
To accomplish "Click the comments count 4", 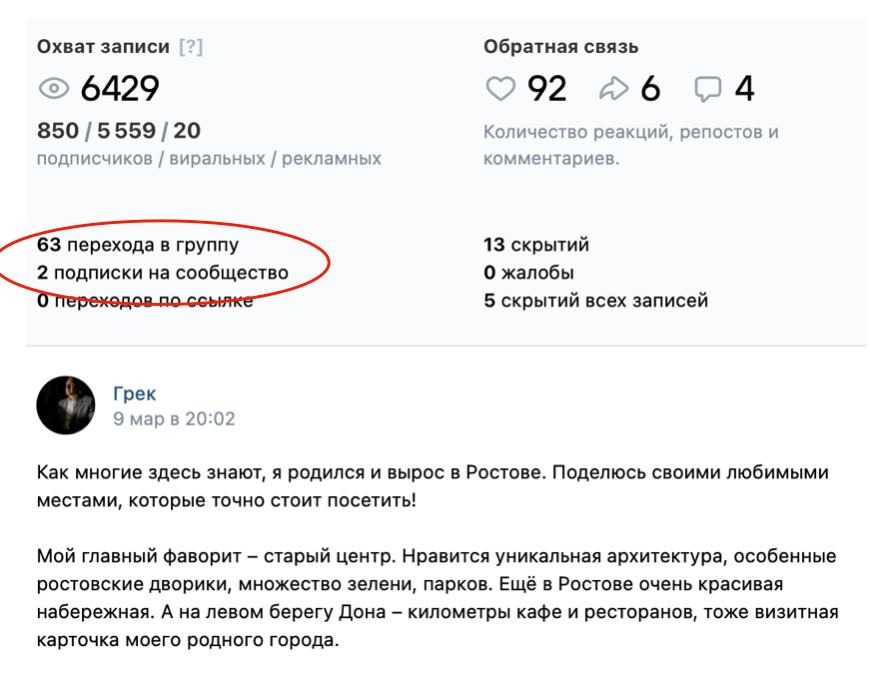I will click(744, 90).
